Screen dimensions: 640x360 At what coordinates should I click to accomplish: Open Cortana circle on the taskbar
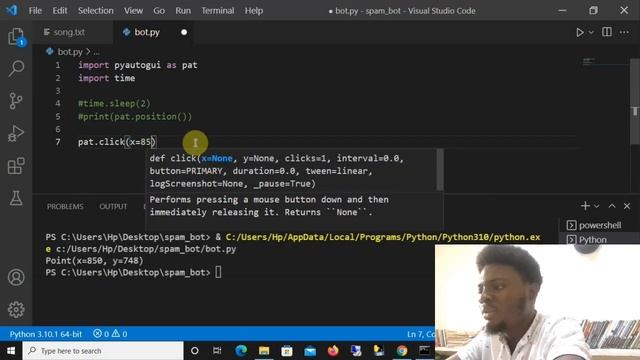tap(195, 351)
